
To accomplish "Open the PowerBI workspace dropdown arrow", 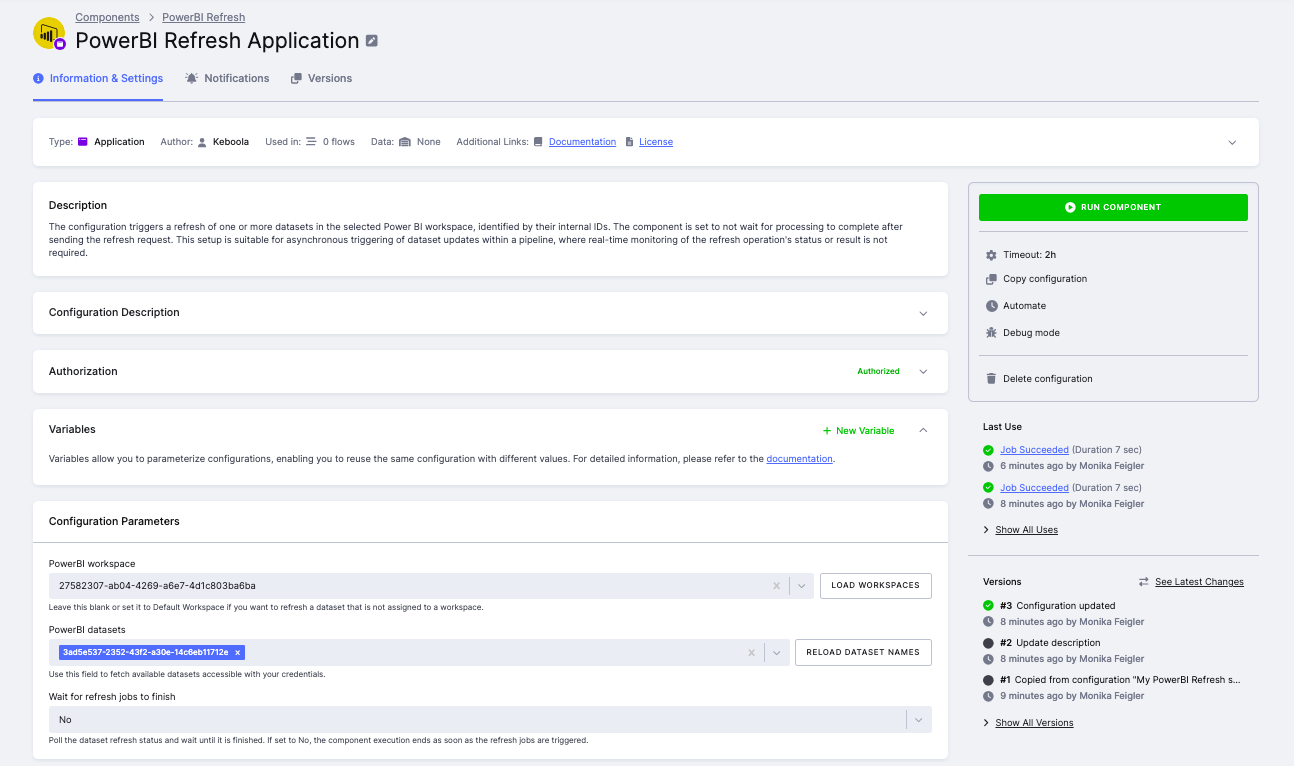I will pyautogui.click(x=801, y=586).
